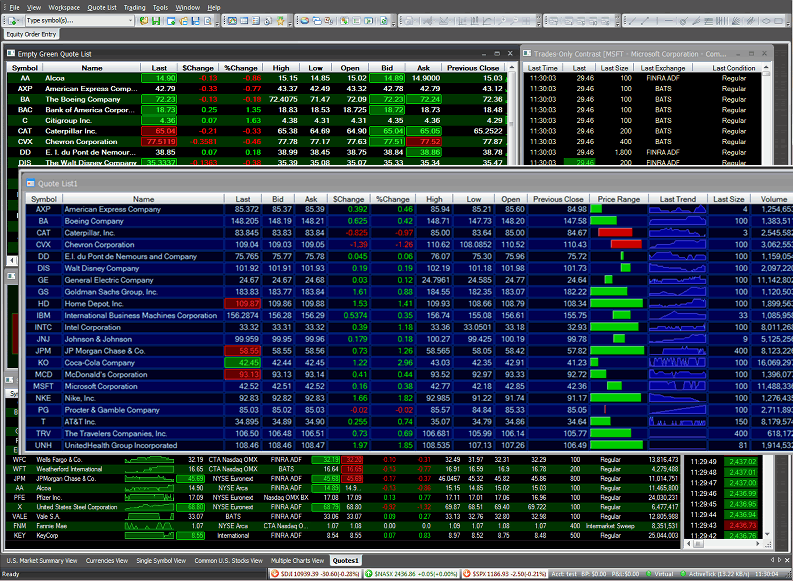Click the Empty Green Quote List title icon

(11, 53)
